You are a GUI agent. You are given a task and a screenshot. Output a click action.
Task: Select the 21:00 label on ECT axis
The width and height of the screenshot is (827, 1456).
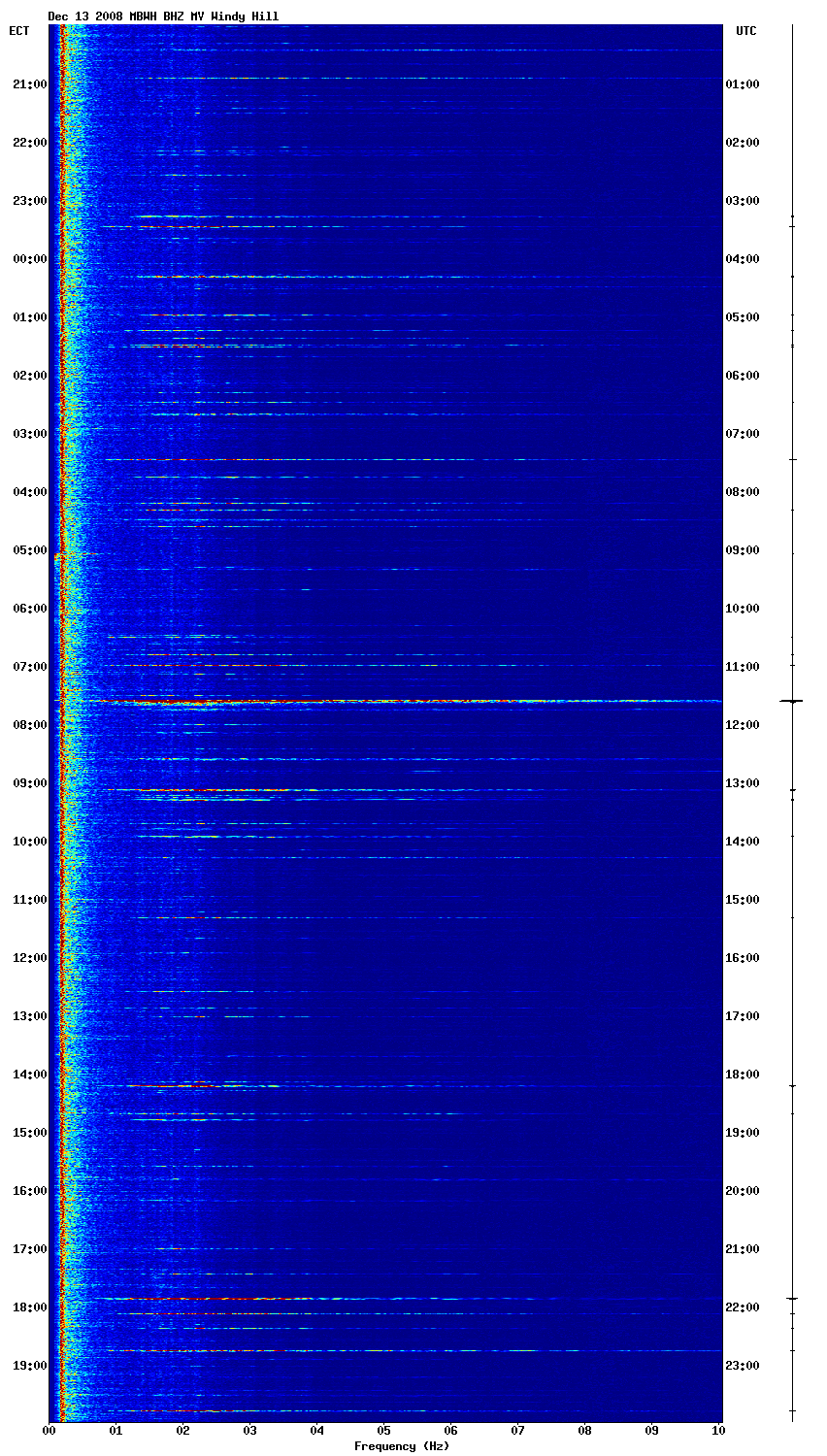(29, 84)
